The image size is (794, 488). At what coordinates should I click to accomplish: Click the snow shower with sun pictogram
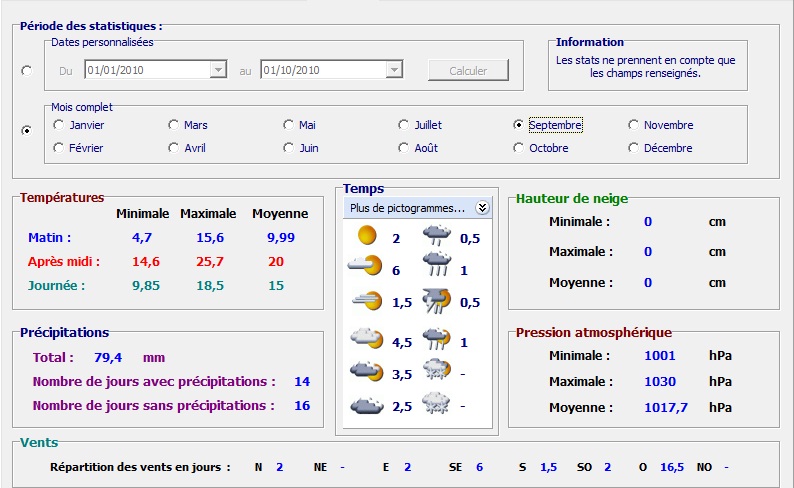[436, 369]
